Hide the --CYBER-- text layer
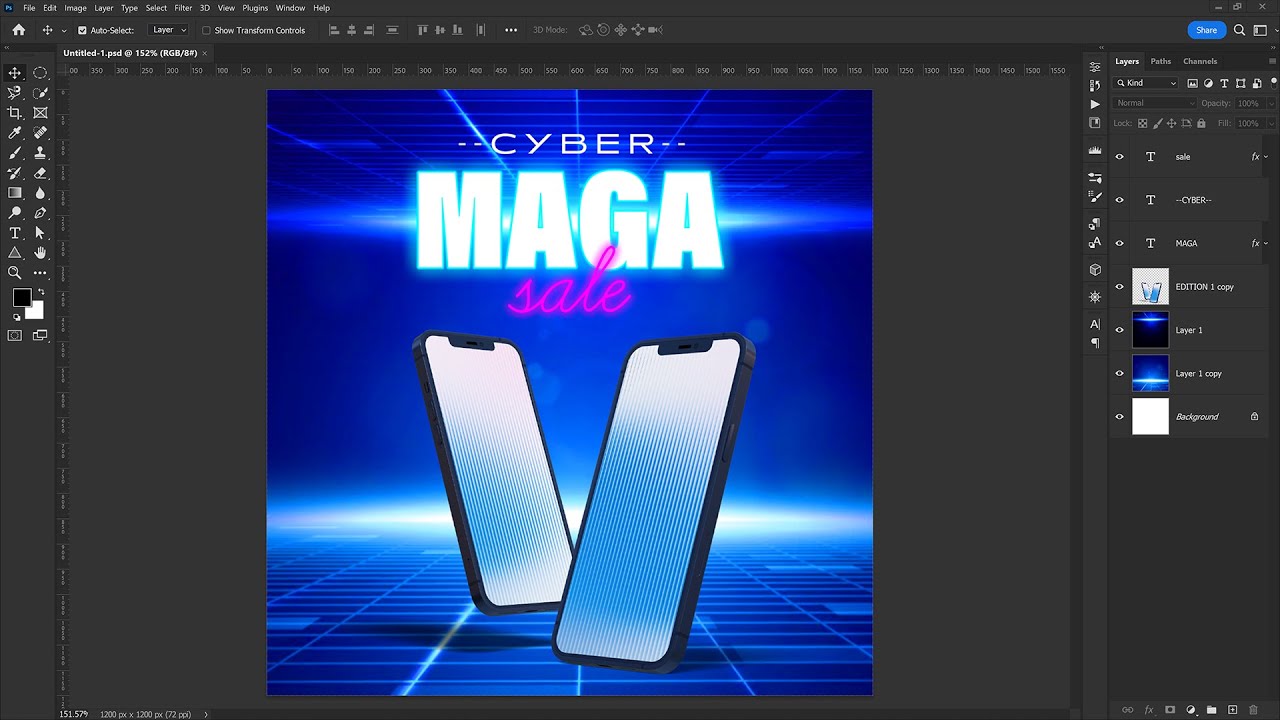This screenshot has width=1280, height=720. point(1119,200)
